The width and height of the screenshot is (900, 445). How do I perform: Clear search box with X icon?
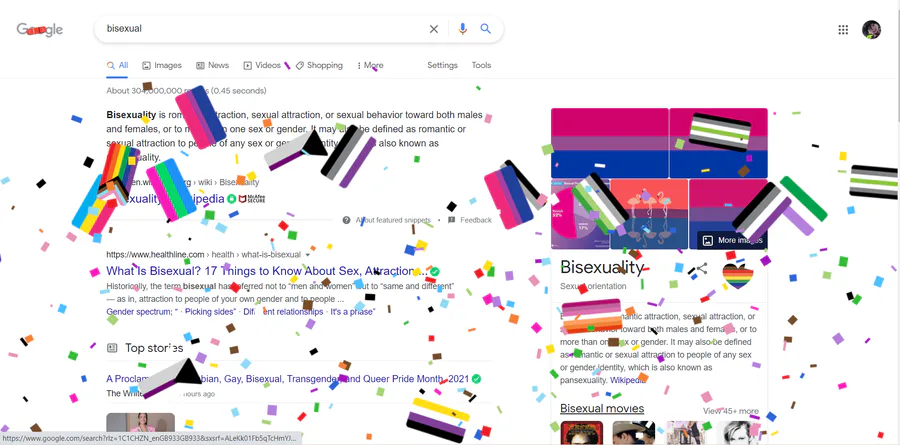(434, 29)
